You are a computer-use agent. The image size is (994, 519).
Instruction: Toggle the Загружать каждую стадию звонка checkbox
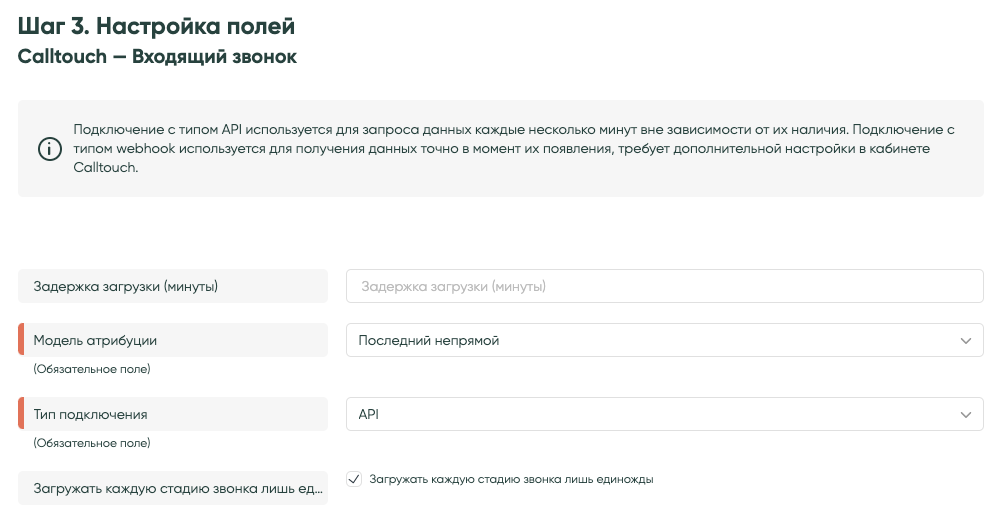click(354, 479)
